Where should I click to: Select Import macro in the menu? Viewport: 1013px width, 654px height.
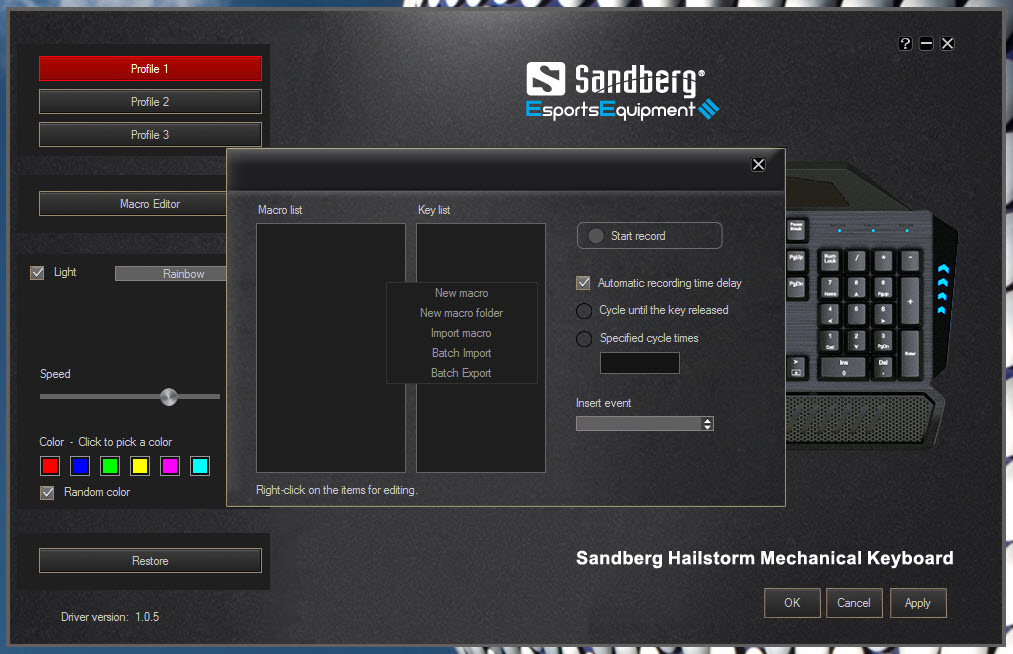[x=461, y=333]
